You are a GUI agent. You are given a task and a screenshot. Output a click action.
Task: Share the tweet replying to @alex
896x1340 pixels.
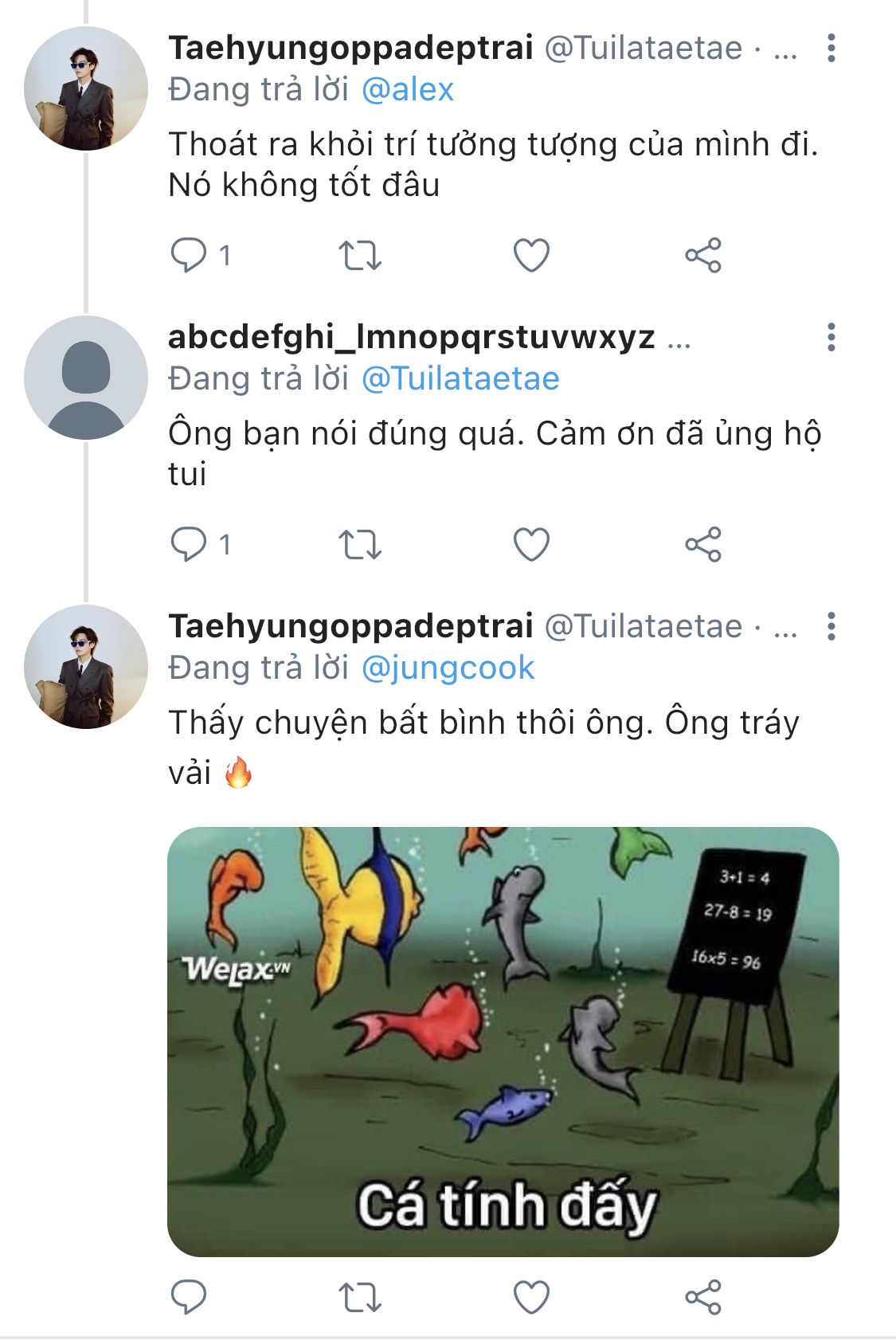(702, 256)
